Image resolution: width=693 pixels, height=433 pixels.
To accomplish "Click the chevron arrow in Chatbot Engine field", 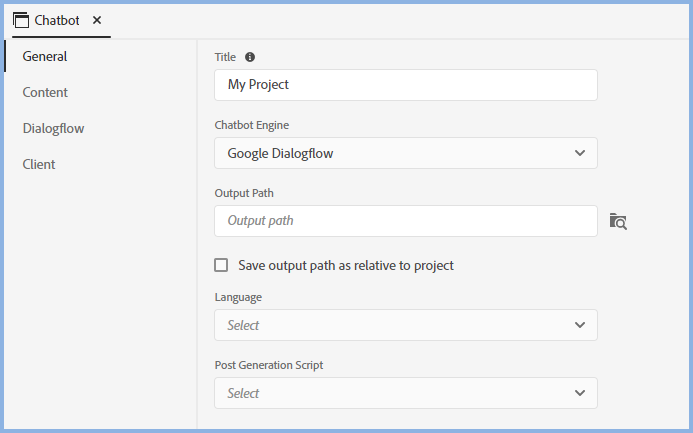I will [x=580, y=153].
